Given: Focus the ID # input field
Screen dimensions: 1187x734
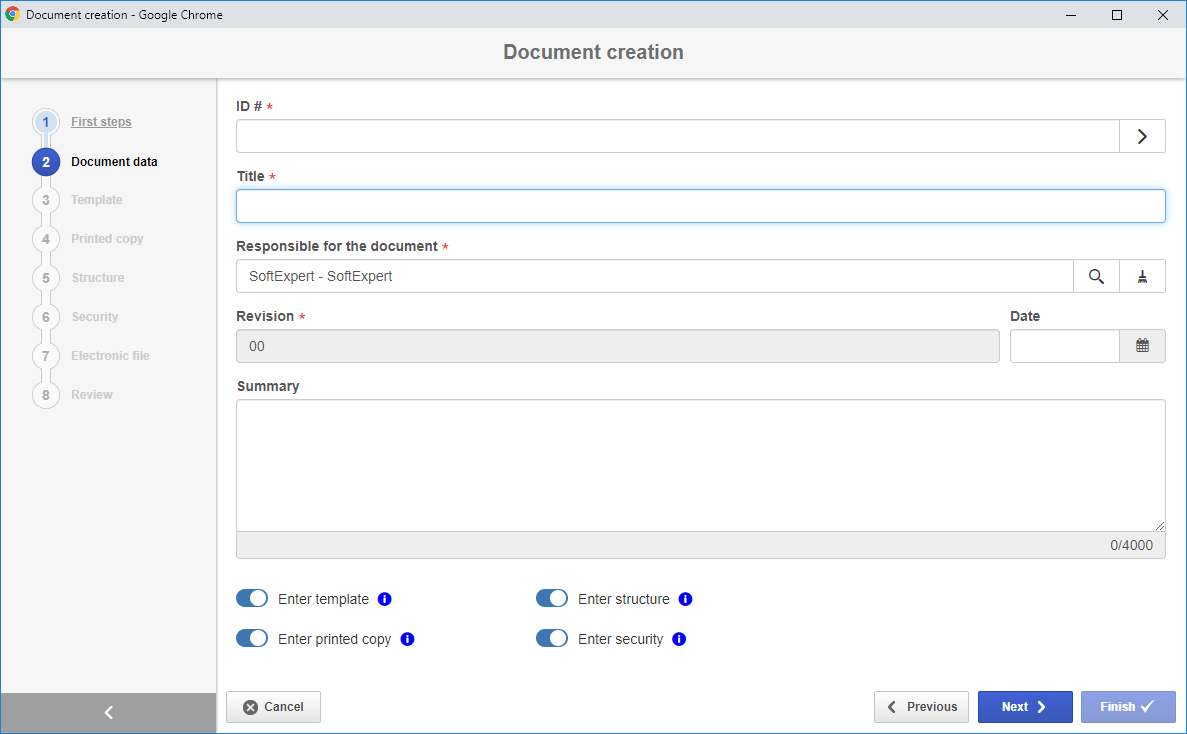Looking at the screenshot, I should point(678,136).
